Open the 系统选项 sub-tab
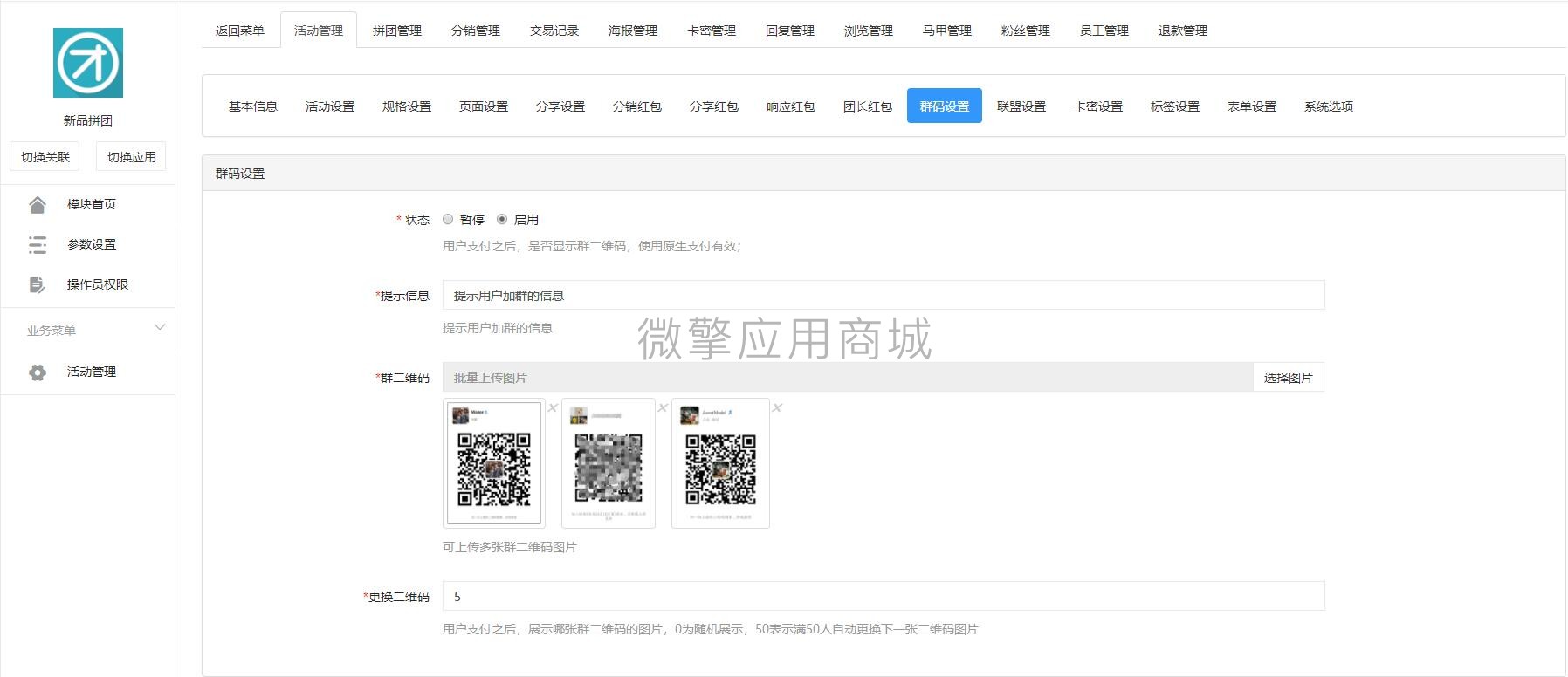The width and height of the screenshot is (1568, 677). tap(1329, 106)
